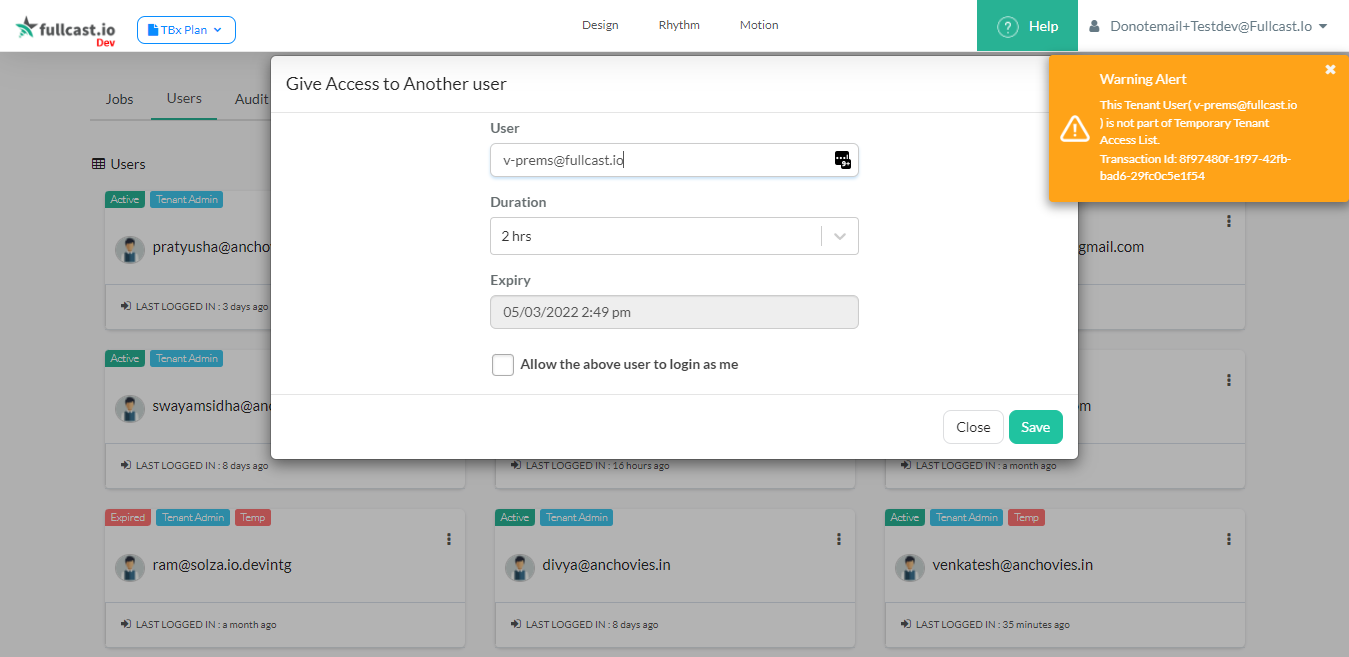Click the Transaction Id text in alert
Screen dimensions: 1349x657
(x=1196, y=167)
